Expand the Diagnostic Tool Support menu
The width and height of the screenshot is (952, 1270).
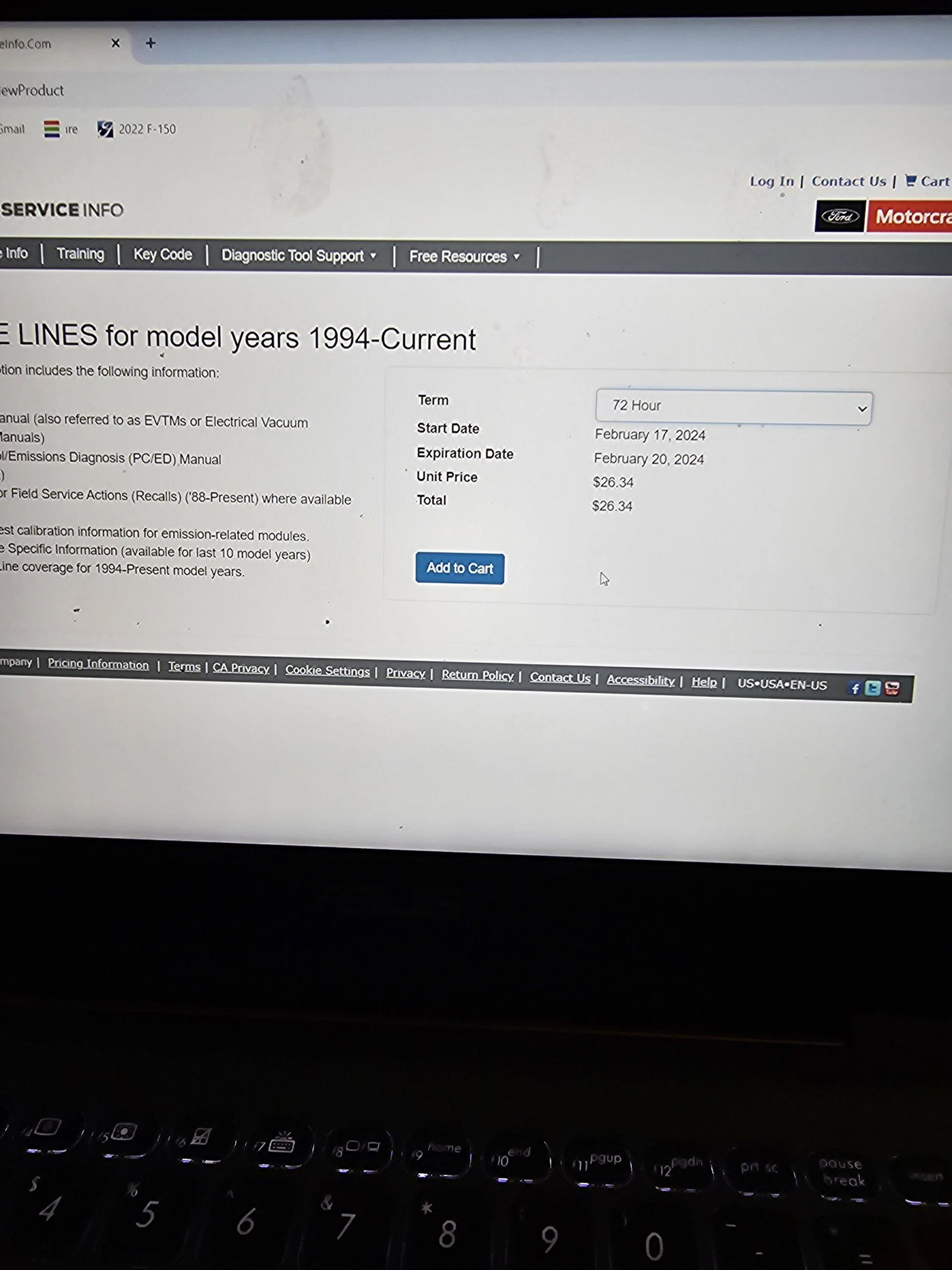298,256
